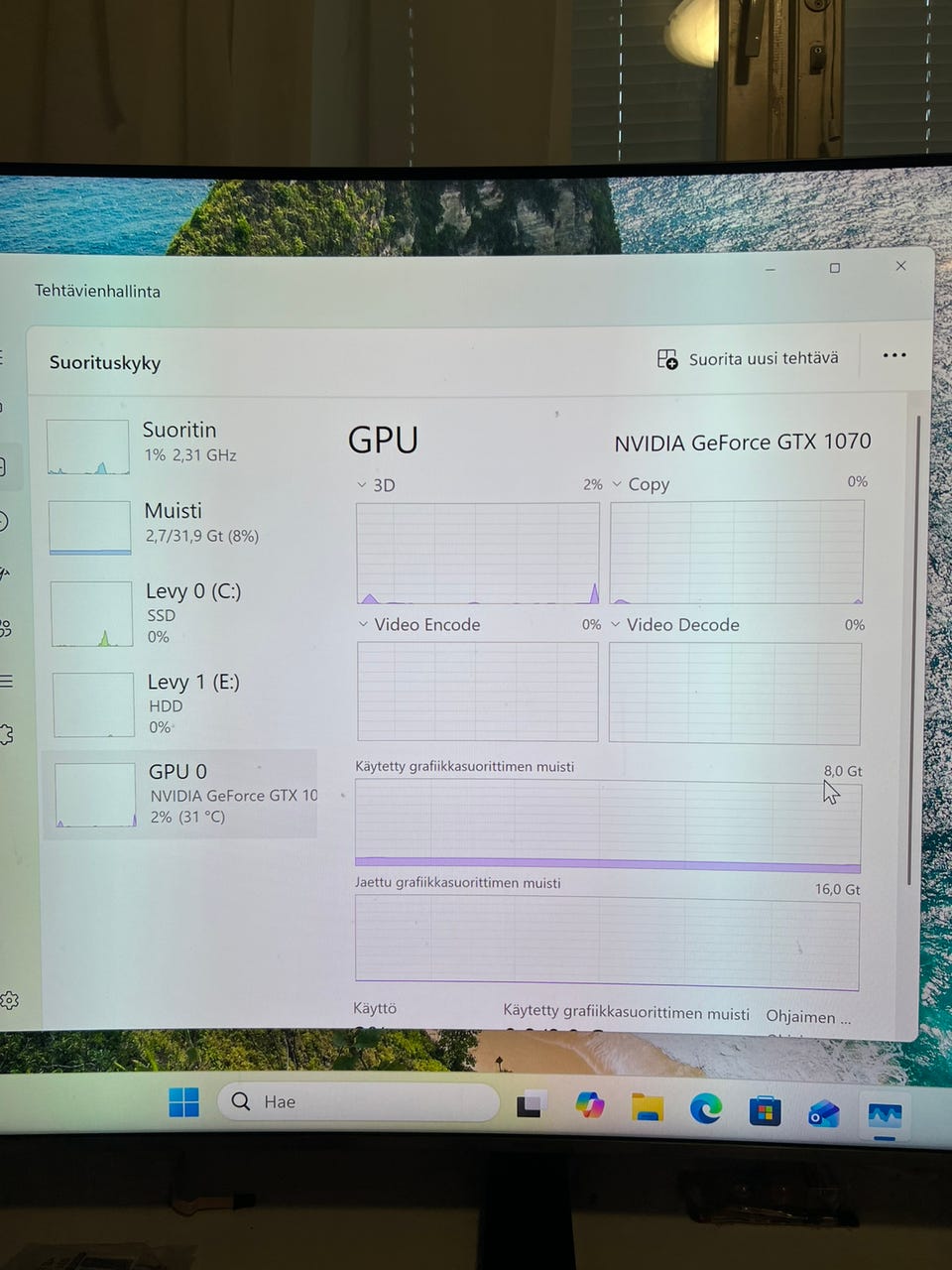The height and width of the screenshot is (1270, 952).
Task: Click the 16,0 Gt shared memory value
Action: coord(838,889)
